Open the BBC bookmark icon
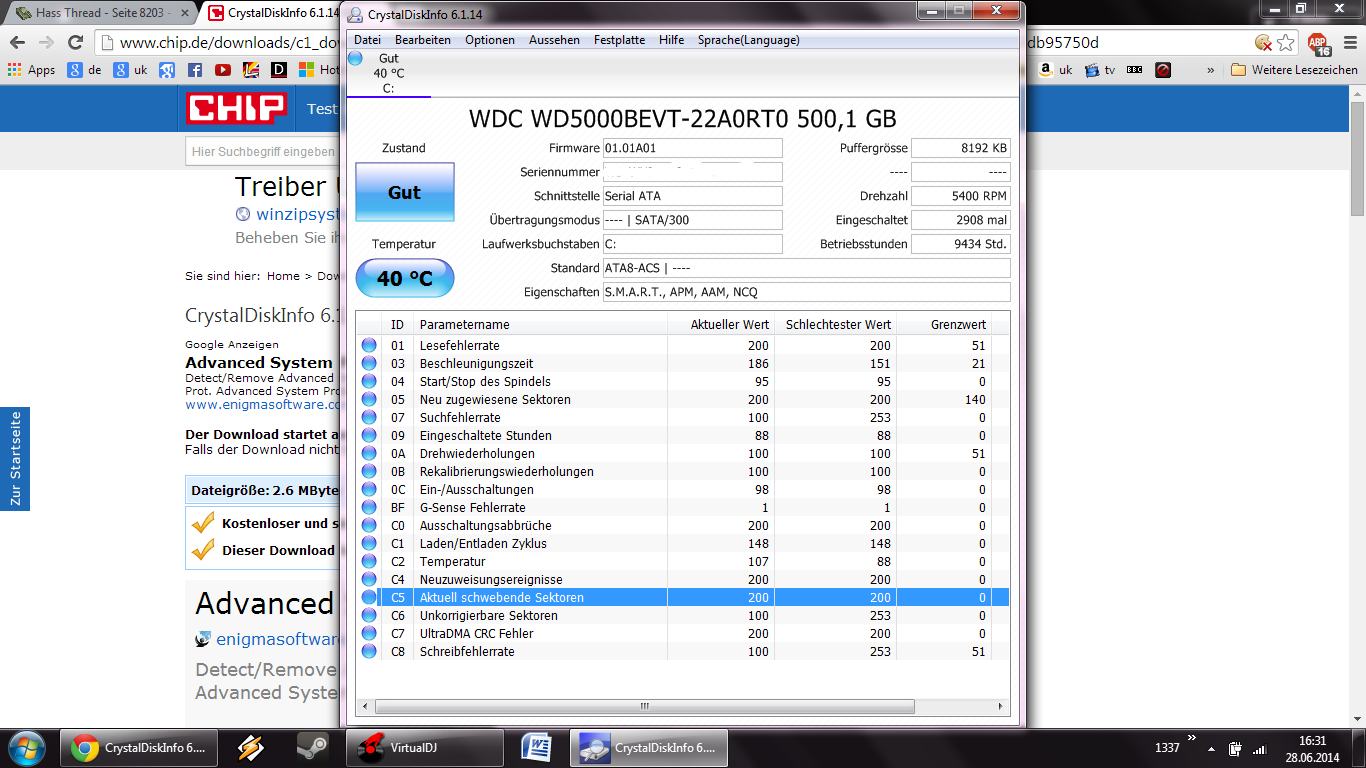The width and height of the screenshot is (1366, 768). tap(1134, 70)
